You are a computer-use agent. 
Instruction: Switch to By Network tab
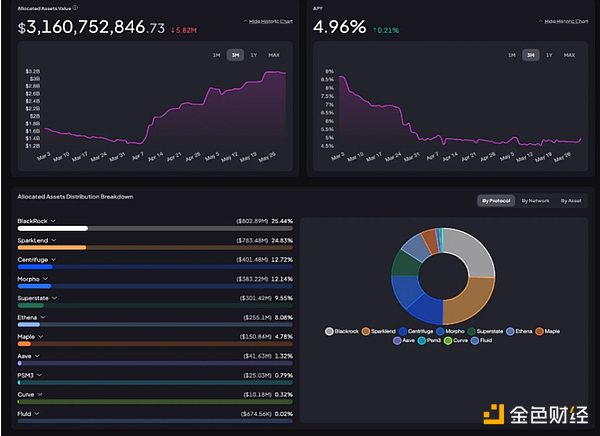point(530,200)
